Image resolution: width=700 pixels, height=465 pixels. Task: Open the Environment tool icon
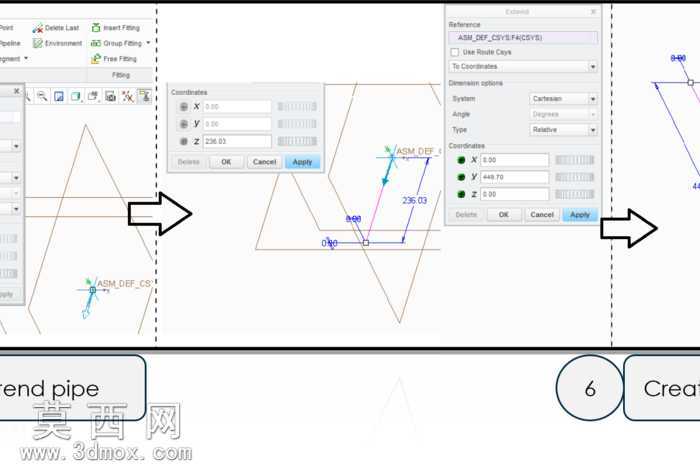coord(38,43)
